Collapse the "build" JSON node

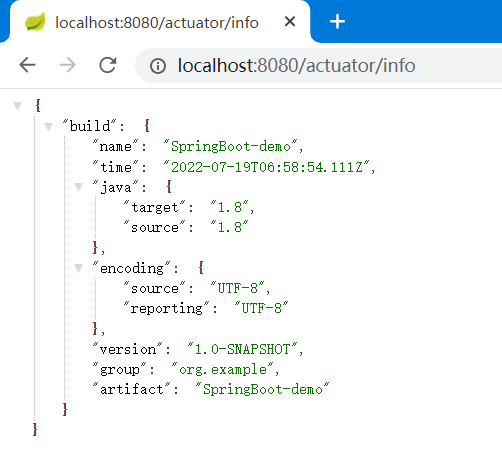49,127
